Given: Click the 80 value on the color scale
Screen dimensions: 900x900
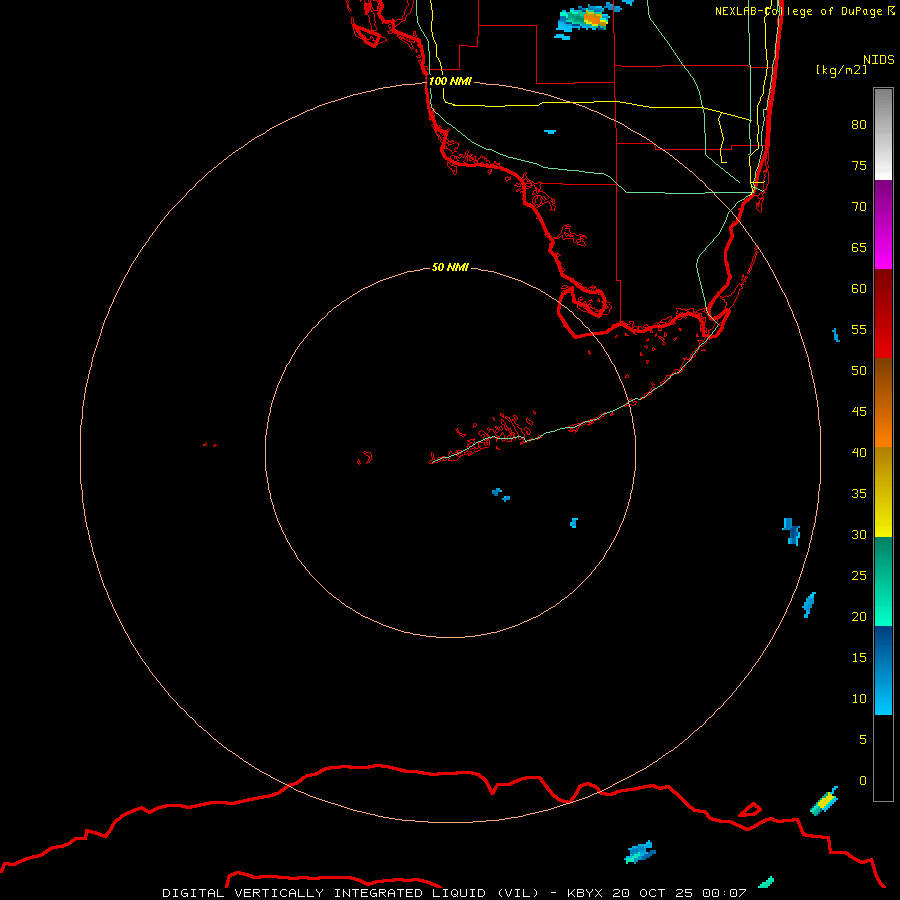Looking at the screenshot, I should click(x=859, y=125).
